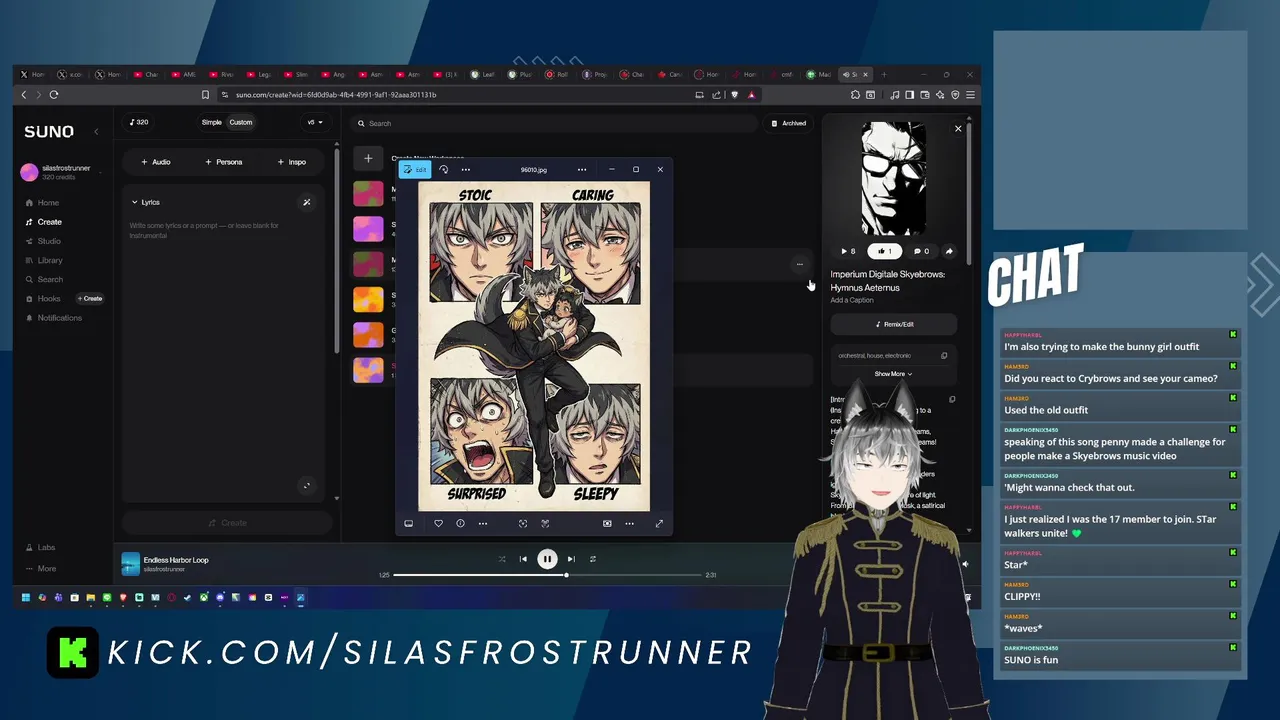
Task: Enter fullscreen in photo viewer
Action: (x=659, y=523)
